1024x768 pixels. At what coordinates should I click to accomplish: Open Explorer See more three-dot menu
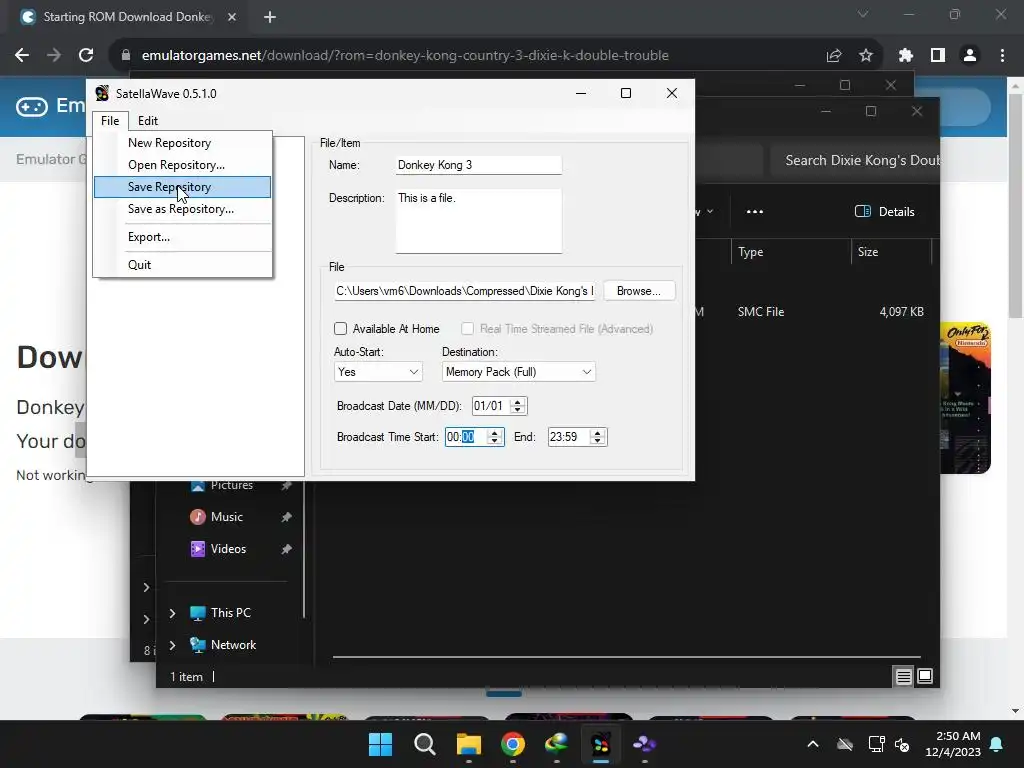tap(754, 212)
